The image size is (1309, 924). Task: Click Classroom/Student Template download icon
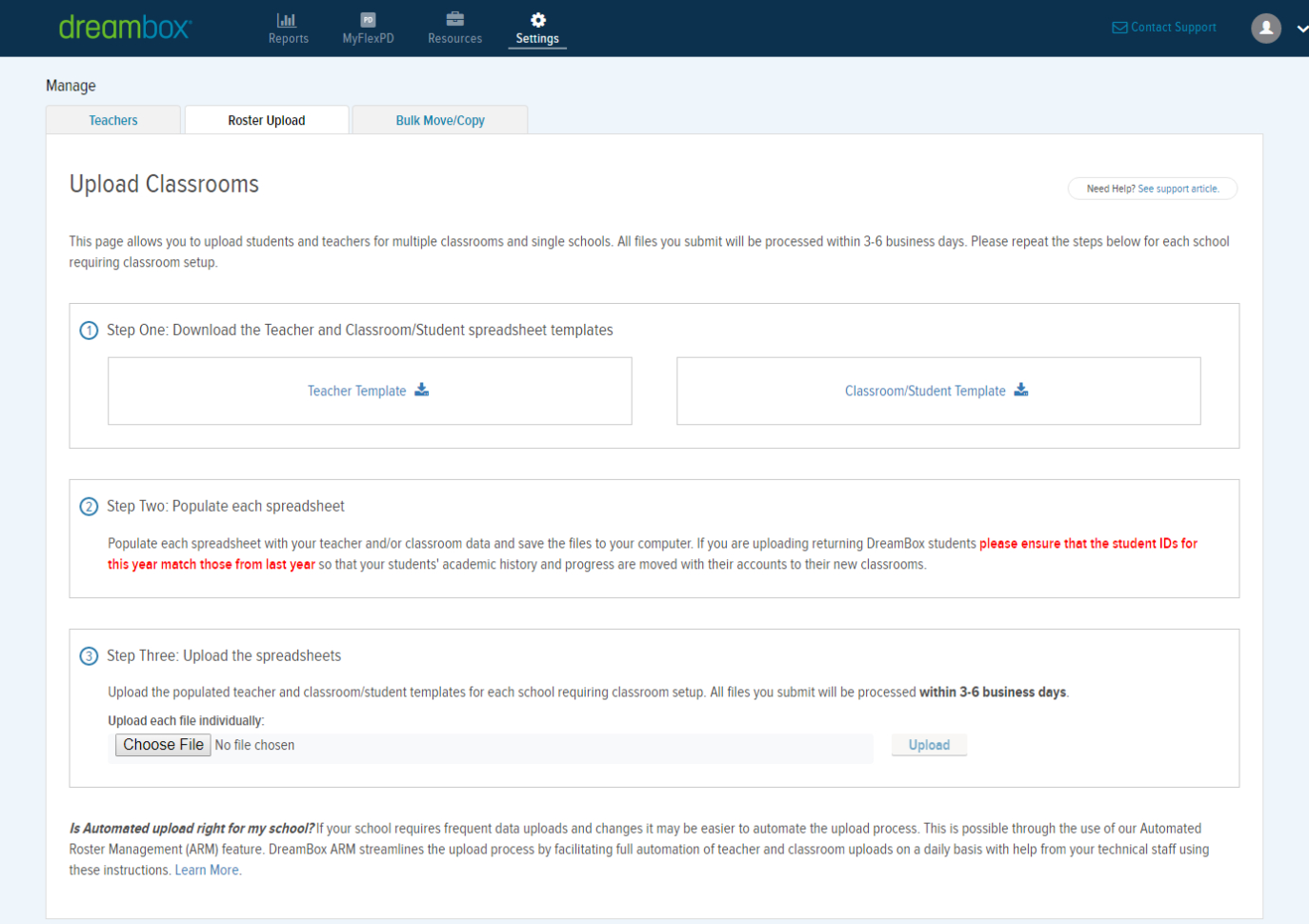pos(1021,390)
